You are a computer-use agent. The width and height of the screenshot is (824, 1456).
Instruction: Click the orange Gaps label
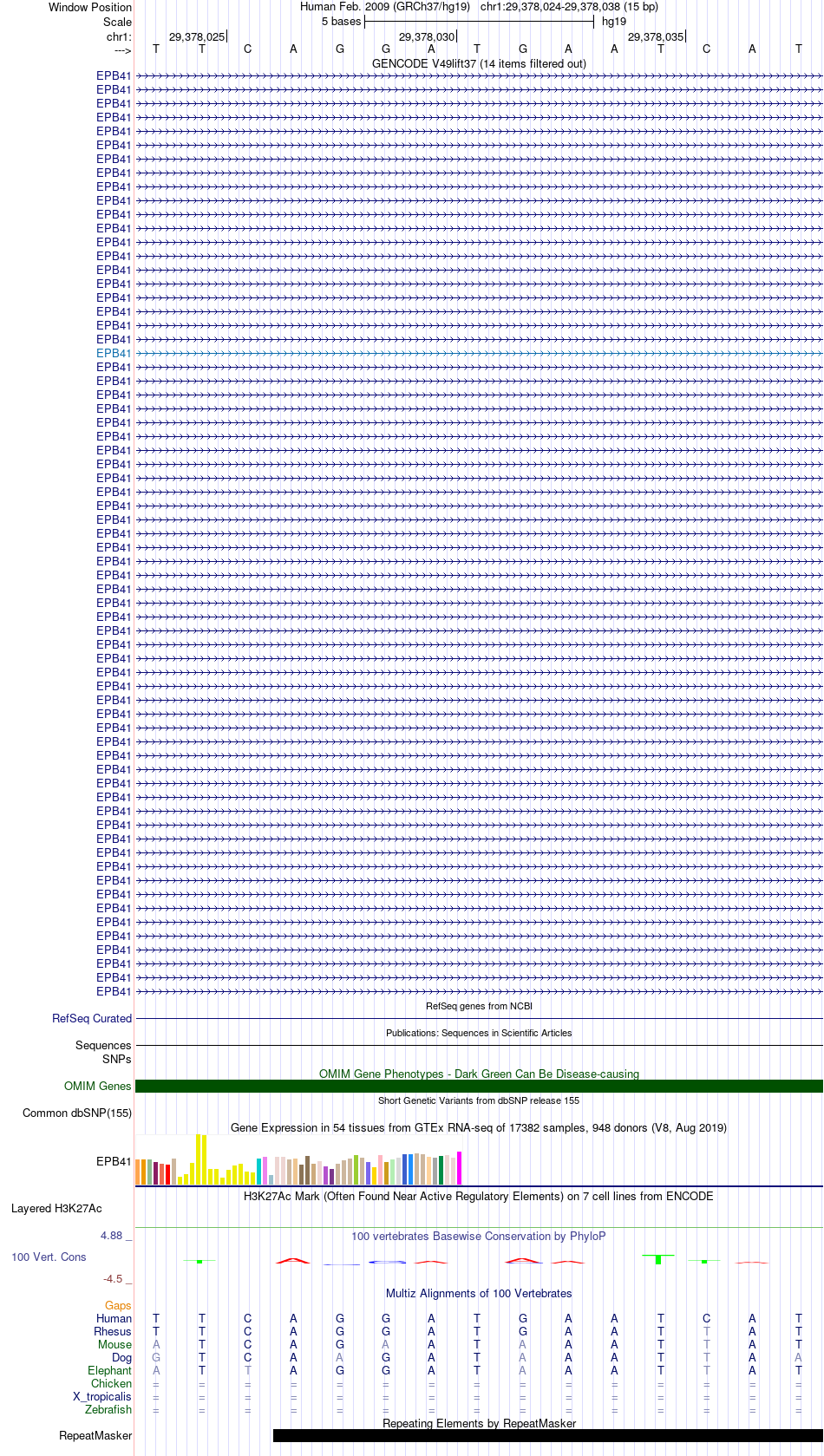118,1305
